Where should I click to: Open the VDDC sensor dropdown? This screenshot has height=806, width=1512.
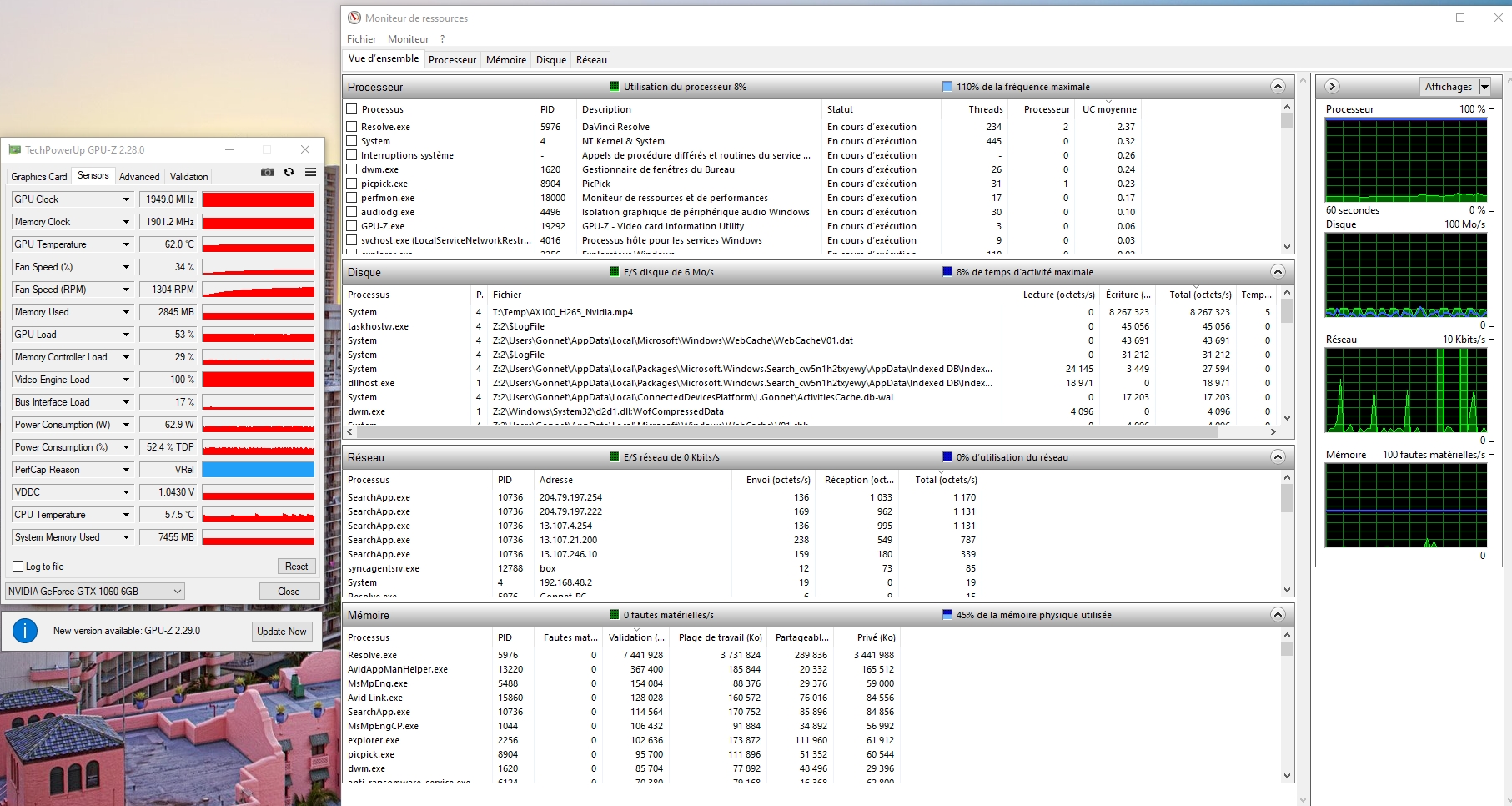pos(127,492)
